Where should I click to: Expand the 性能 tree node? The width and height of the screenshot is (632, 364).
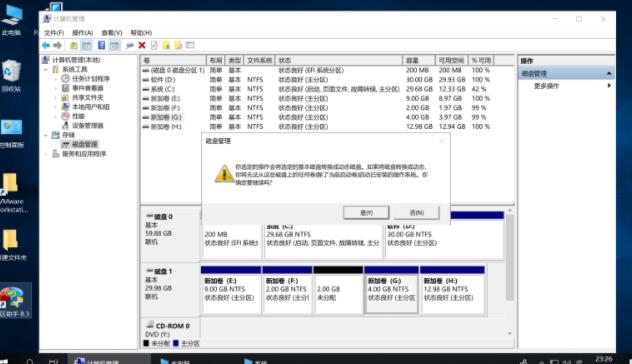56,116
